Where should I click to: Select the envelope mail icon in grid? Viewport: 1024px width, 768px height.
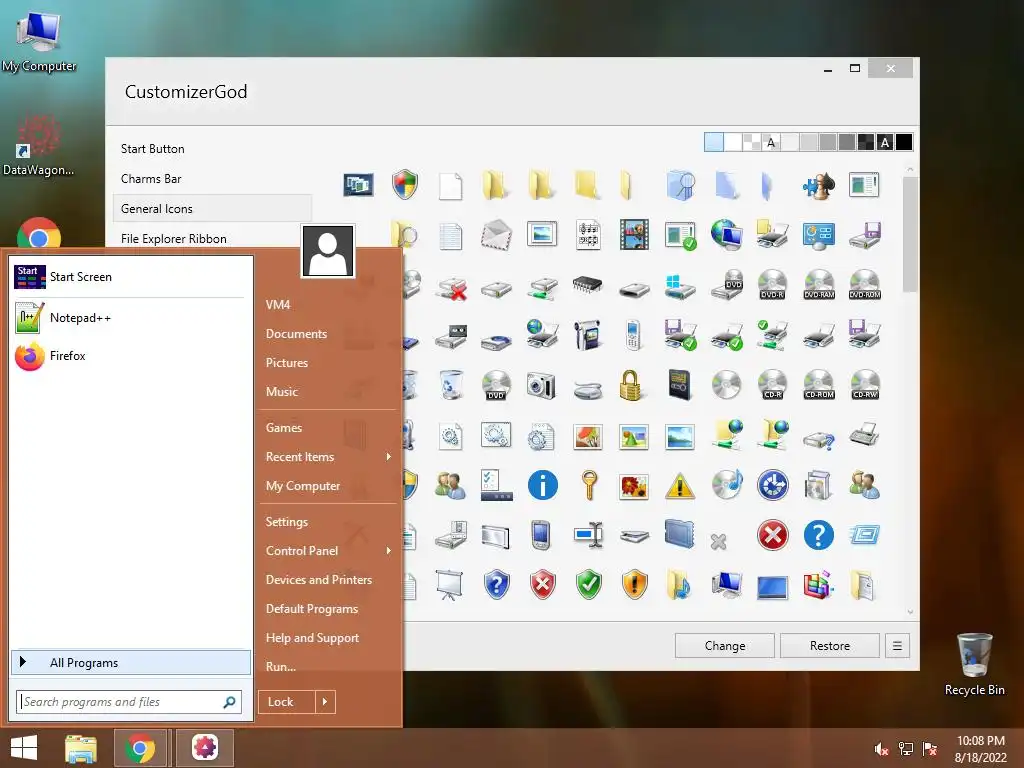pyautogui.click(x=496, y=235)
